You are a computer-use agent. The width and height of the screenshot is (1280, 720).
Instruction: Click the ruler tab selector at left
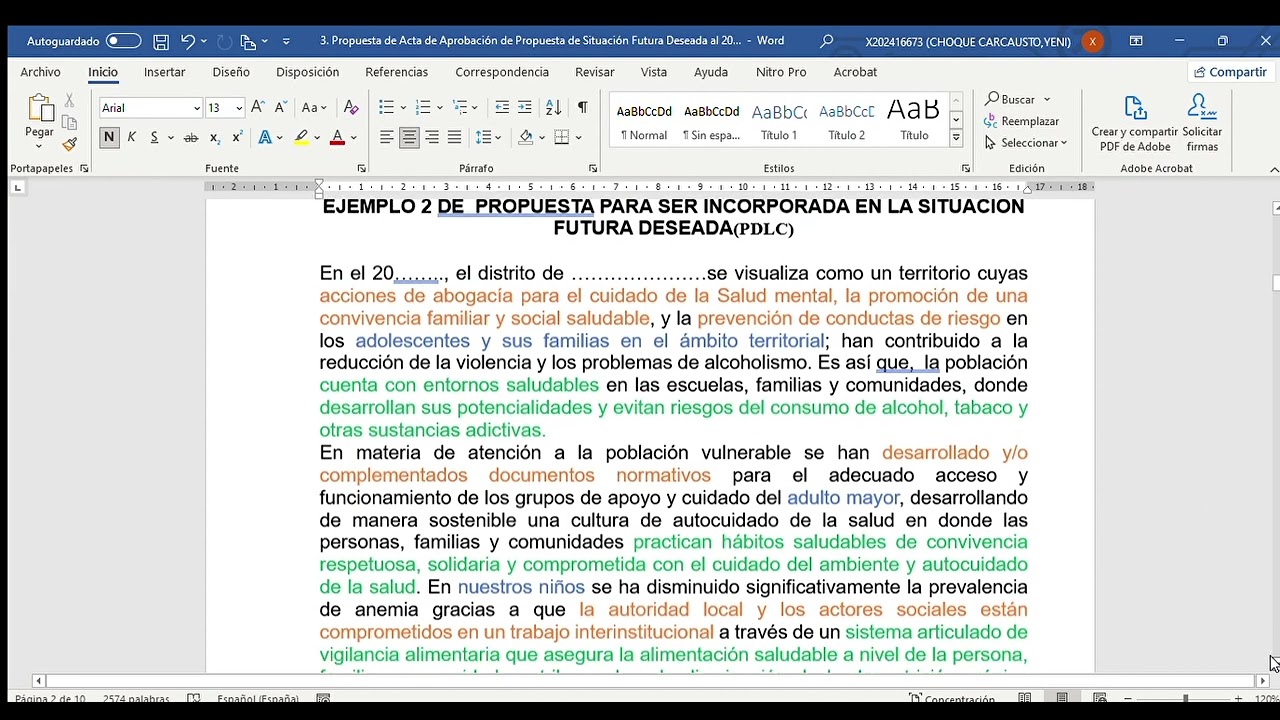[17, 187]
